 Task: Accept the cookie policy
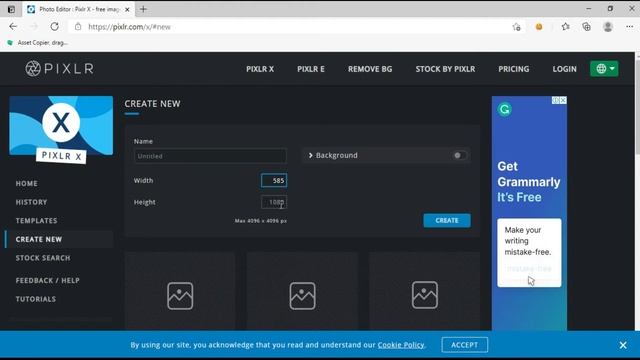tap(464, 345)
